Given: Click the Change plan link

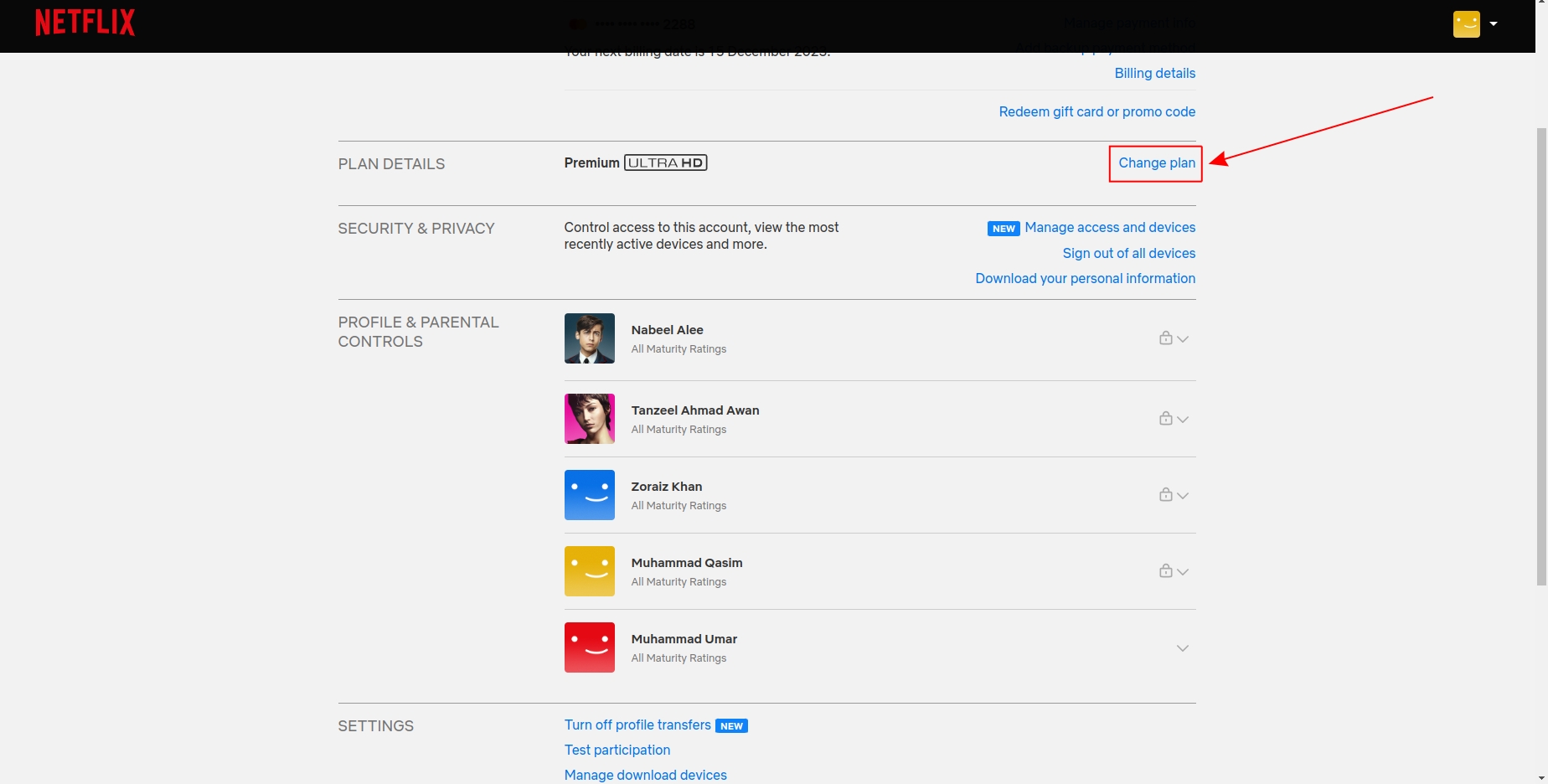Looking at the screenshot, I should pyautogui.click(x=1156, y=163).
